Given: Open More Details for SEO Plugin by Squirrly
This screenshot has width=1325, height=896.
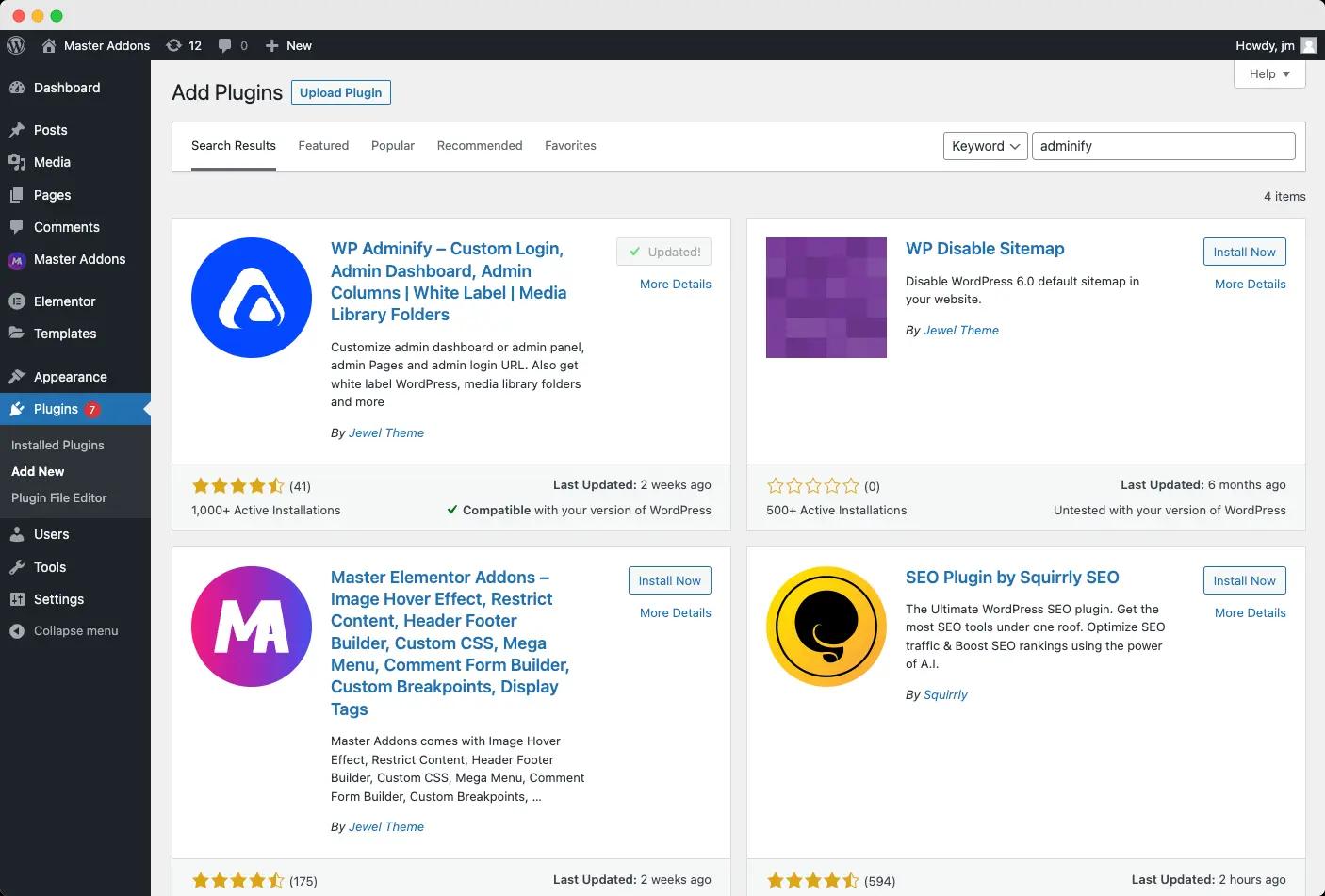Looking at the screenshot, I should (x=1251, y=612).
